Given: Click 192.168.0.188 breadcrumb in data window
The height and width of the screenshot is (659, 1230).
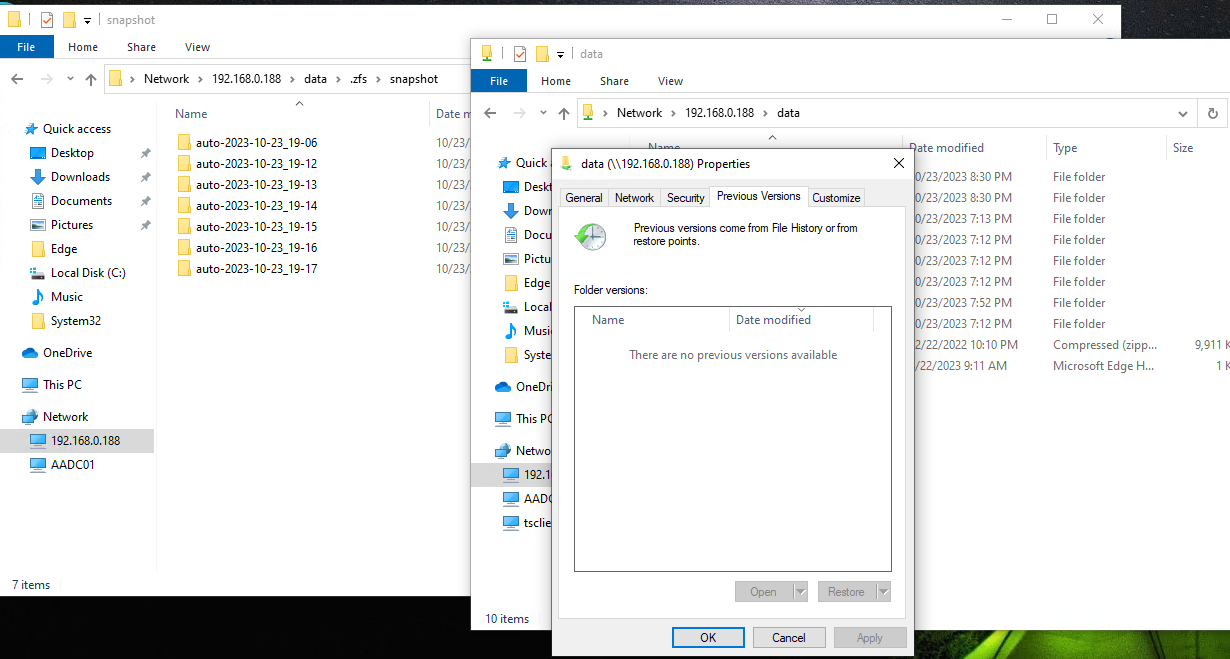Looking at the screenshot, I should [x=720, y=113].
